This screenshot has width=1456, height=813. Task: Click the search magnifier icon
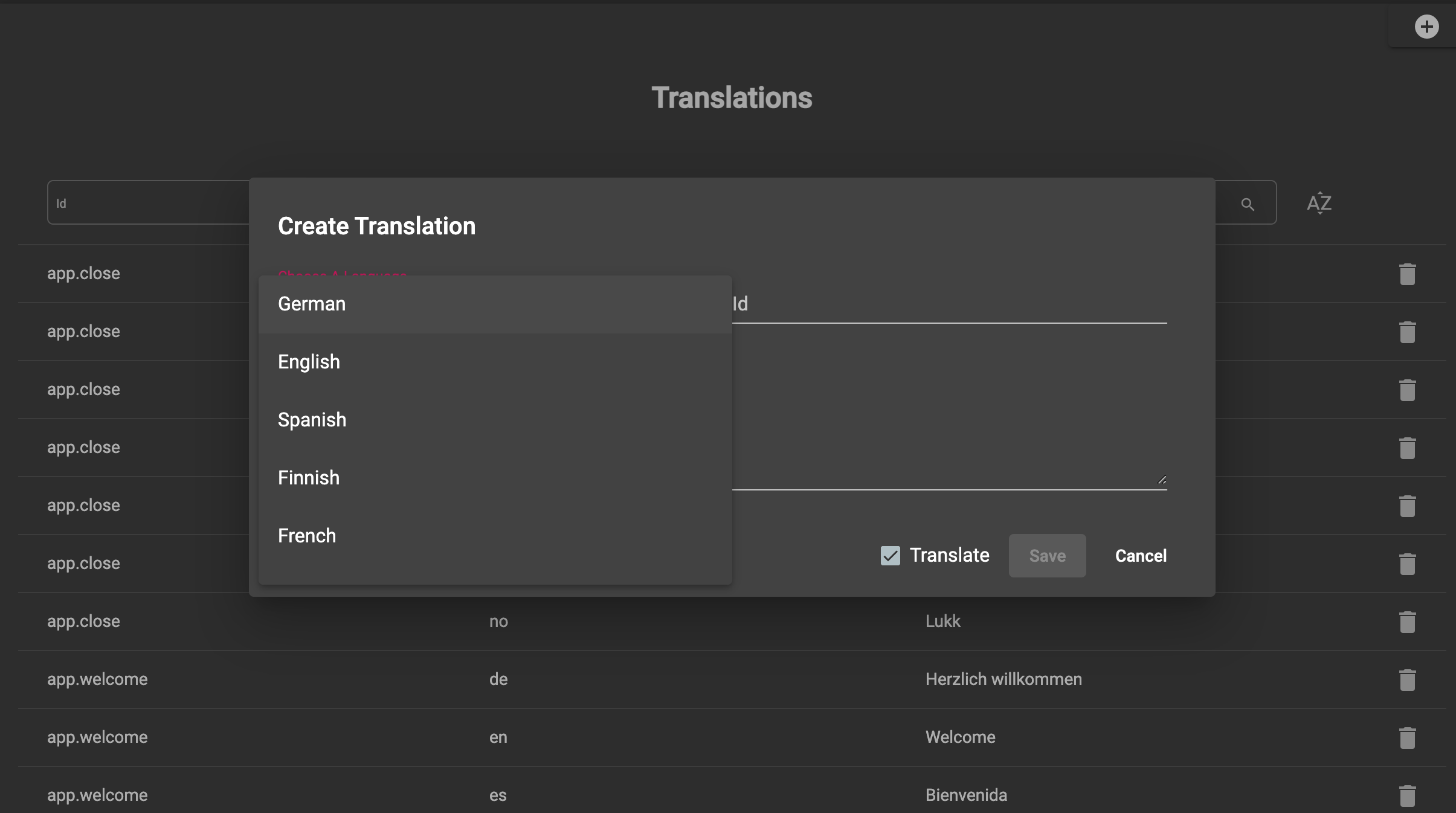(1248, 204)
